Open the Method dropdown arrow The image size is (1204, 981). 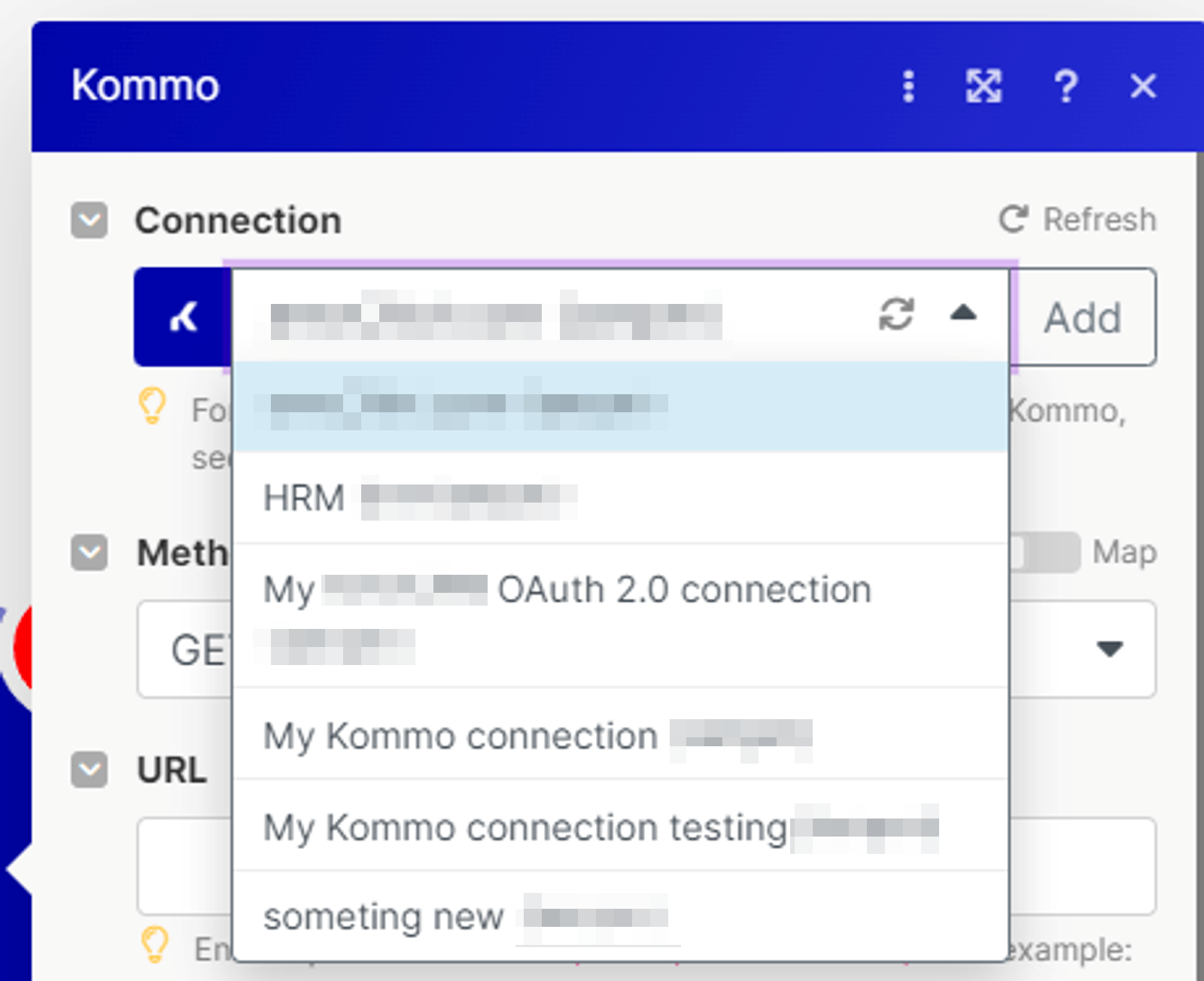pos(1110,648)
